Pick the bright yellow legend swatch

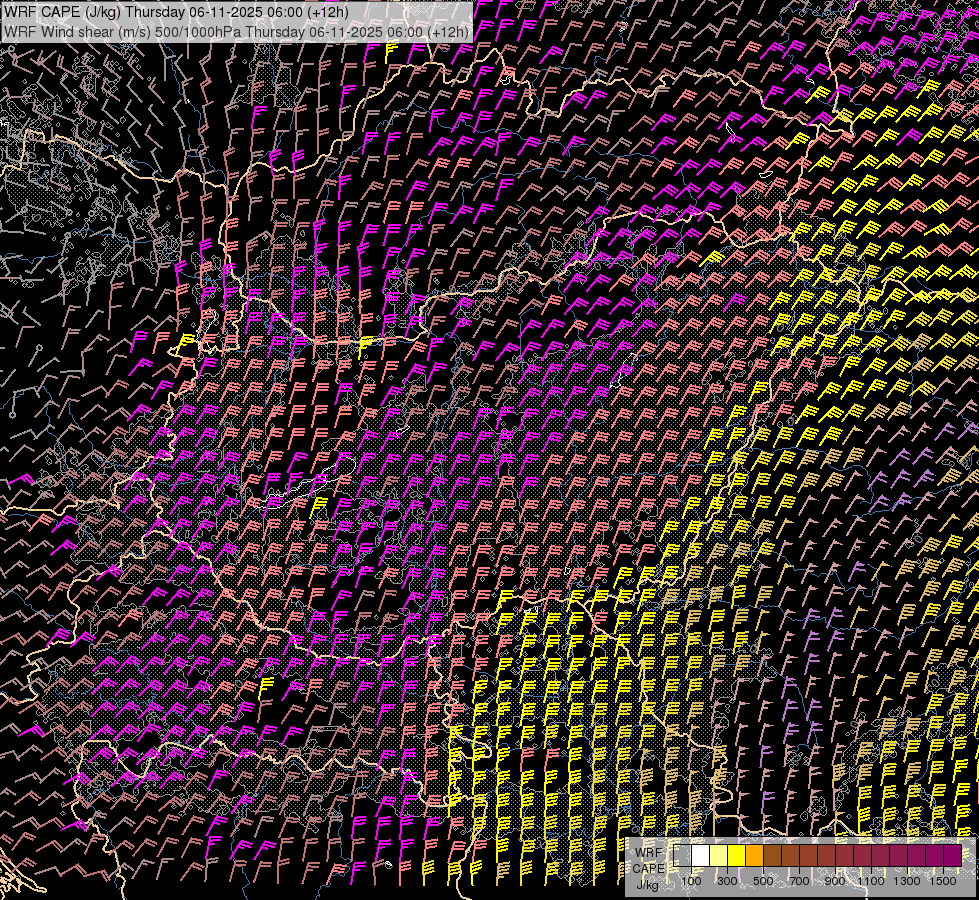click(736, 855)
